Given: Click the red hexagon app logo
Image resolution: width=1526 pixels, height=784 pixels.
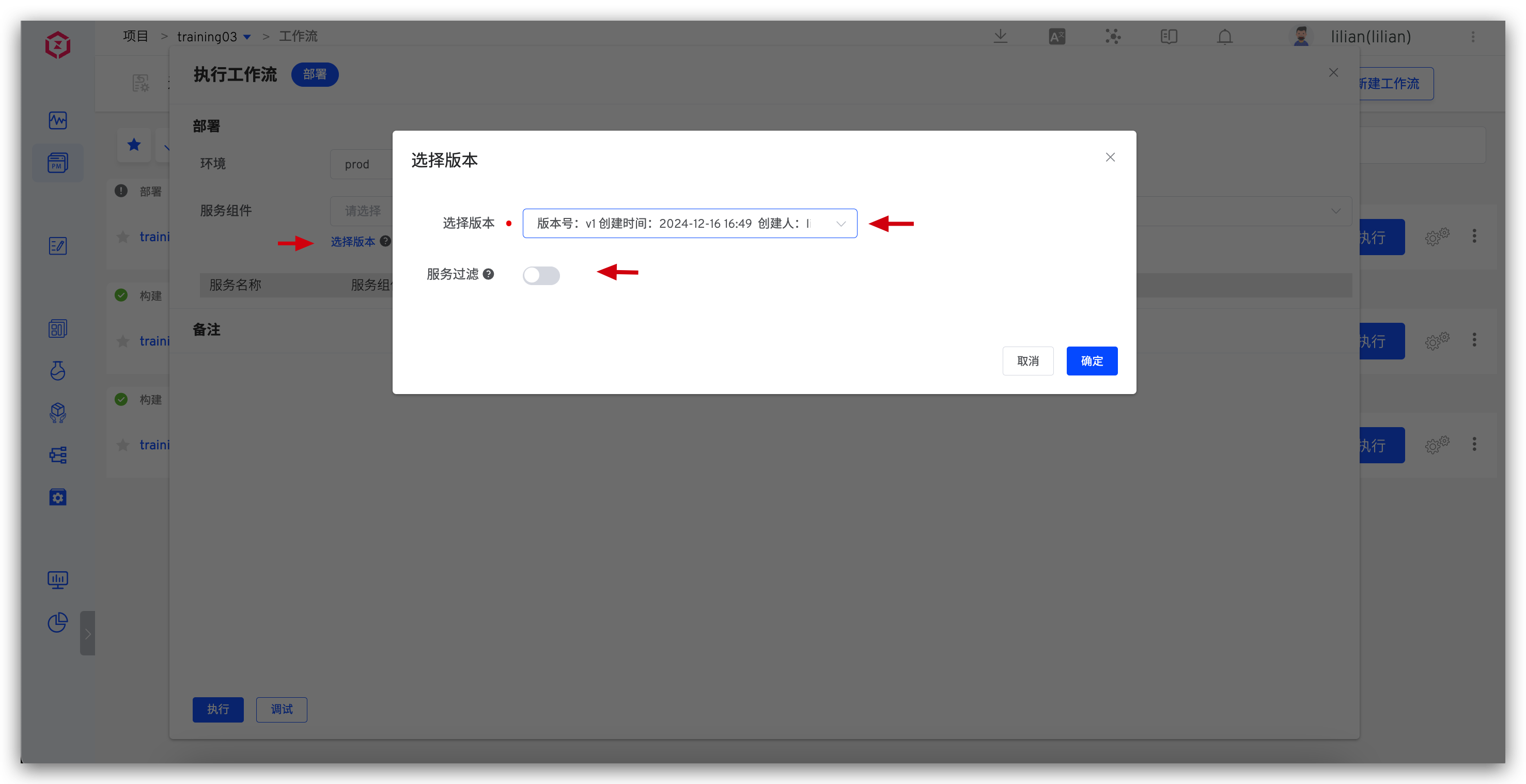Looking at the screenshot, I should pos(57,45).
